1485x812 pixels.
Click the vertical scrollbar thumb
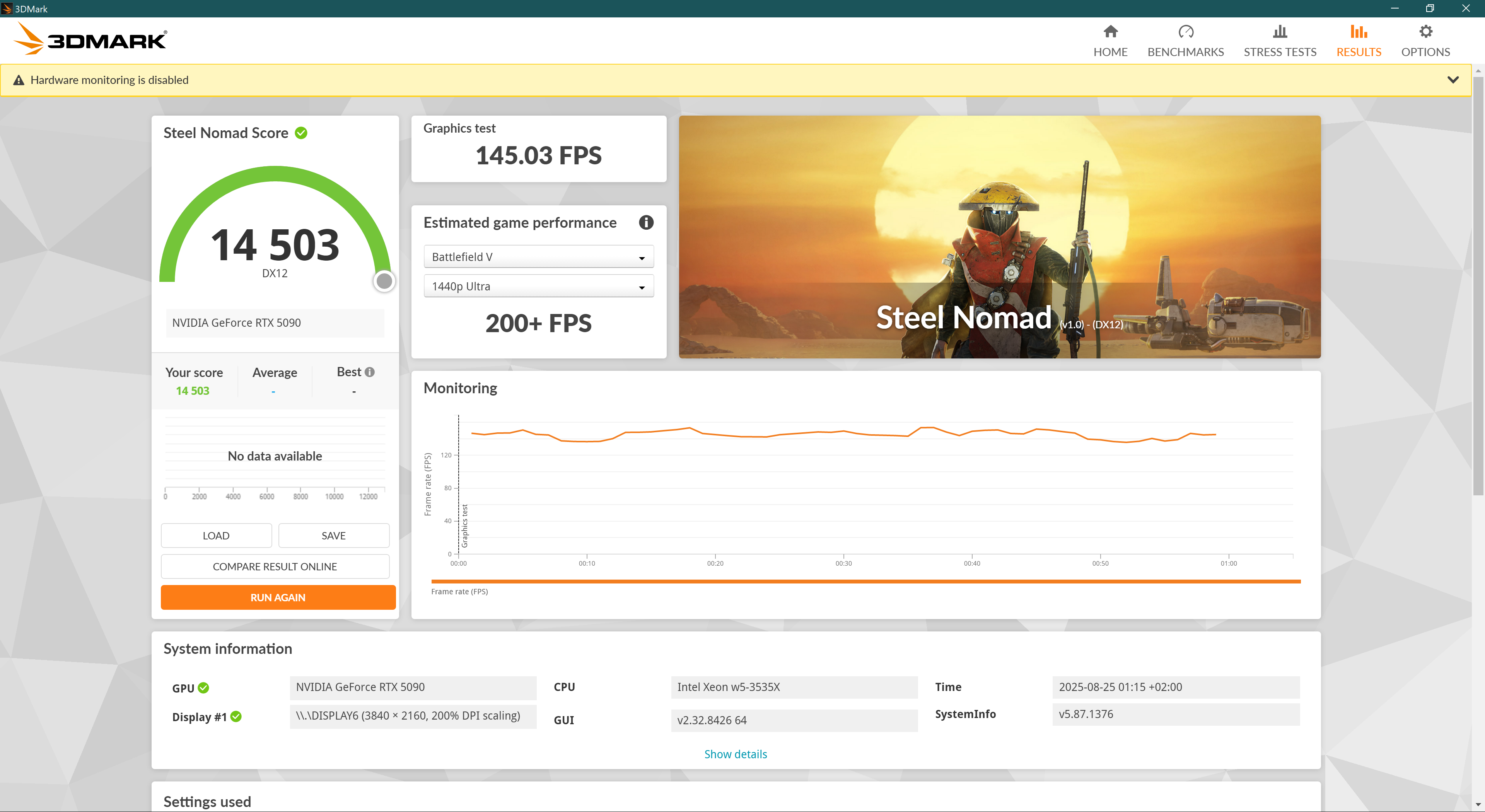pos(1478,285)
